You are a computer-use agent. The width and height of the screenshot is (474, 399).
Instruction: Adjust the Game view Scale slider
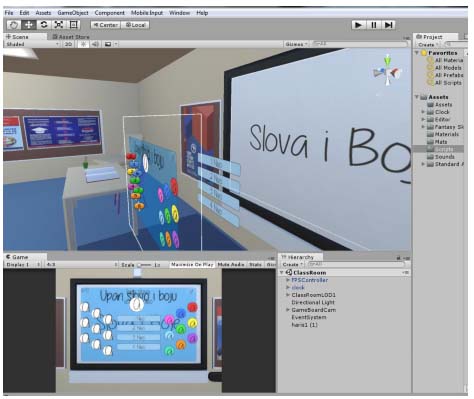[144, 265]
